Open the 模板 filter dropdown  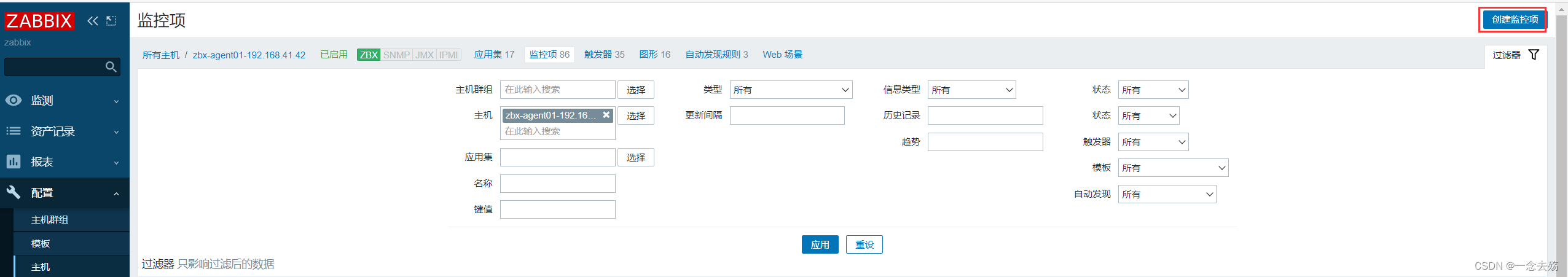[1173, 168]
